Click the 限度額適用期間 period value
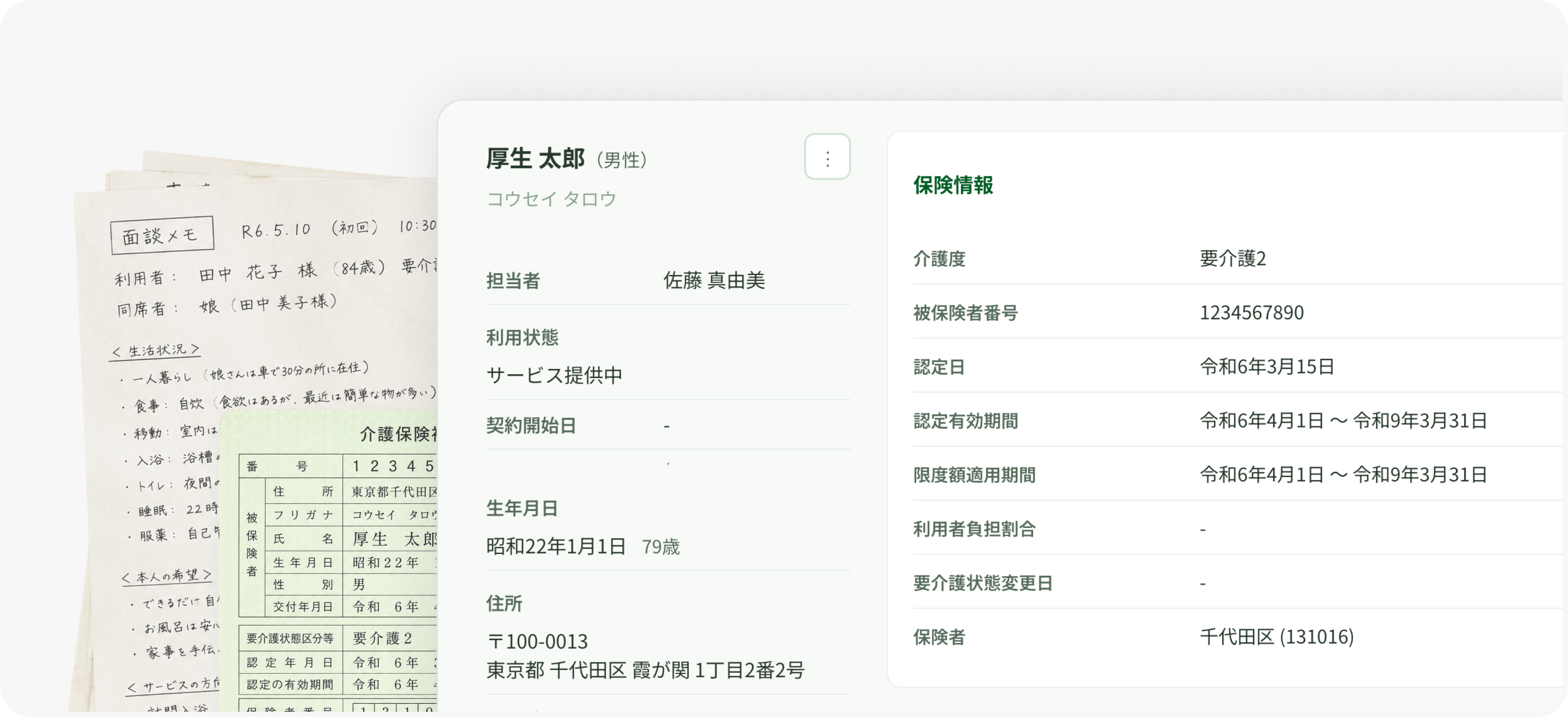1568x717 pixels. (1343, 475)
